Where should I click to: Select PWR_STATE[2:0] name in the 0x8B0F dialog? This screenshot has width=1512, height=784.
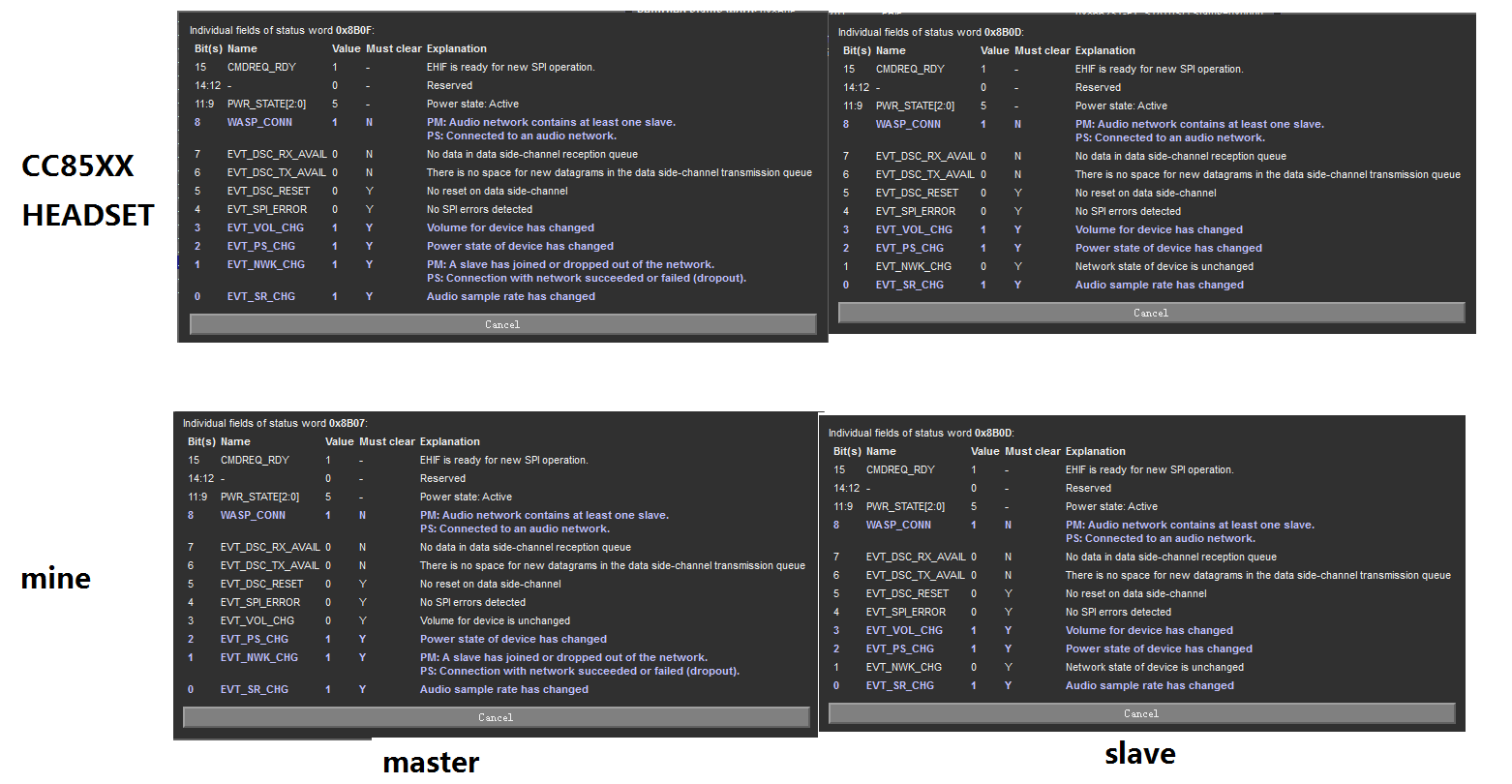266,105
